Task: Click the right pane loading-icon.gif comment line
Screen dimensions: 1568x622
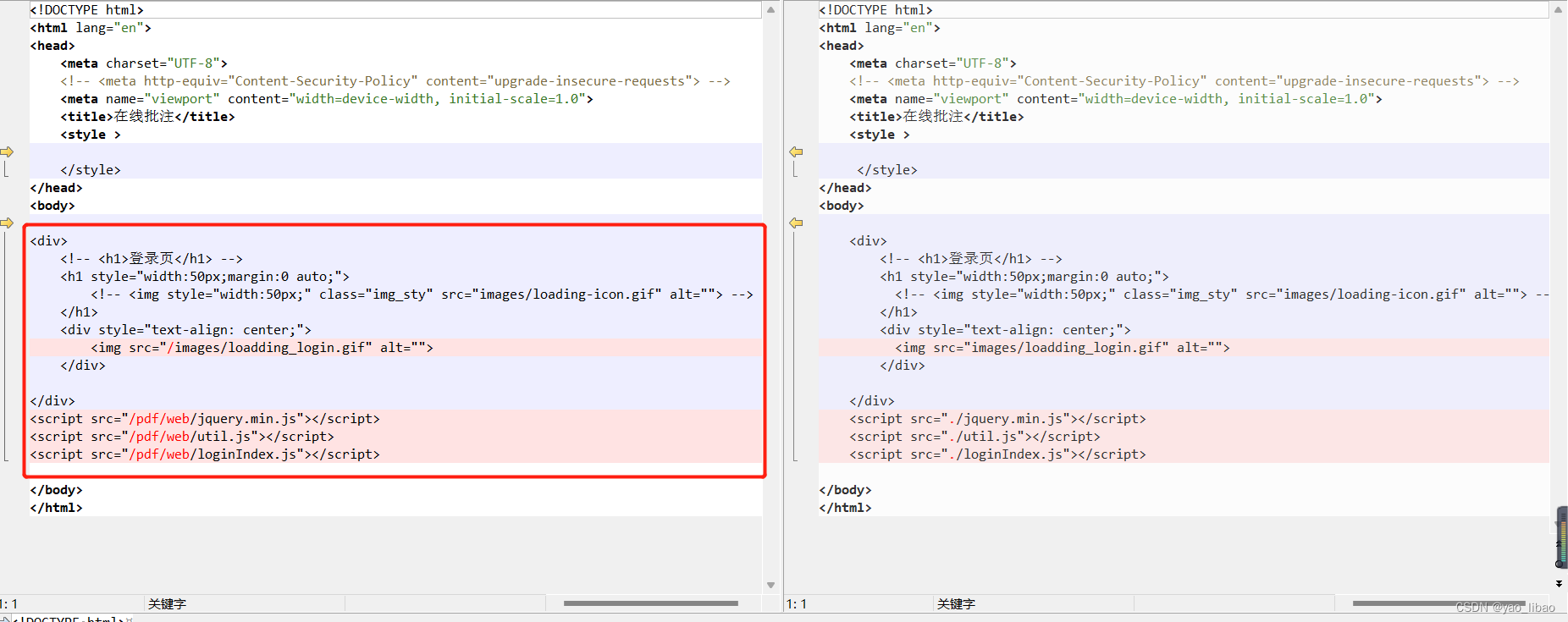Action: click(x=1222, y=294)
